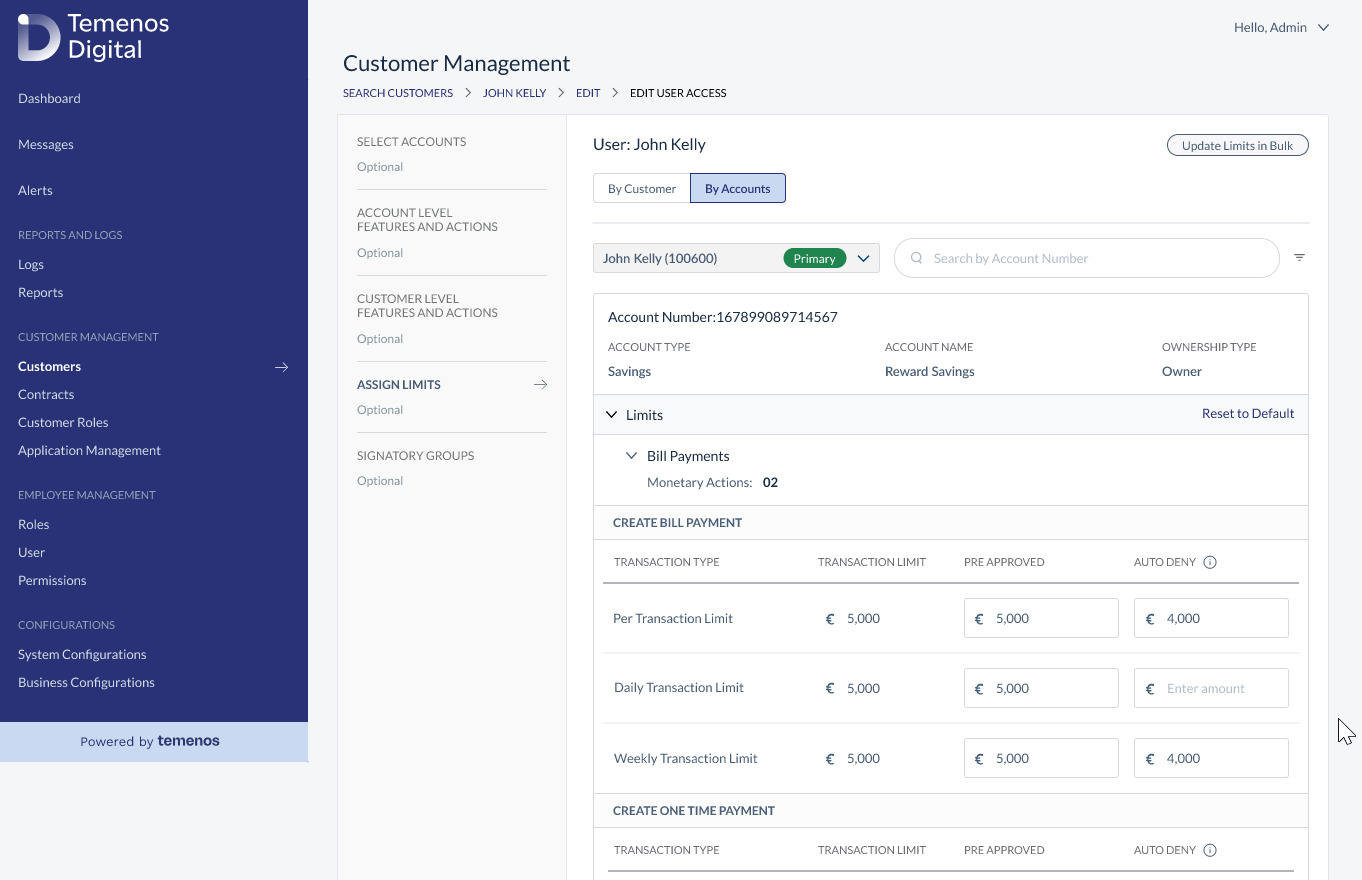Click the Temenos Digital logo
This screenshot has height=880, width=1362.
94,37
